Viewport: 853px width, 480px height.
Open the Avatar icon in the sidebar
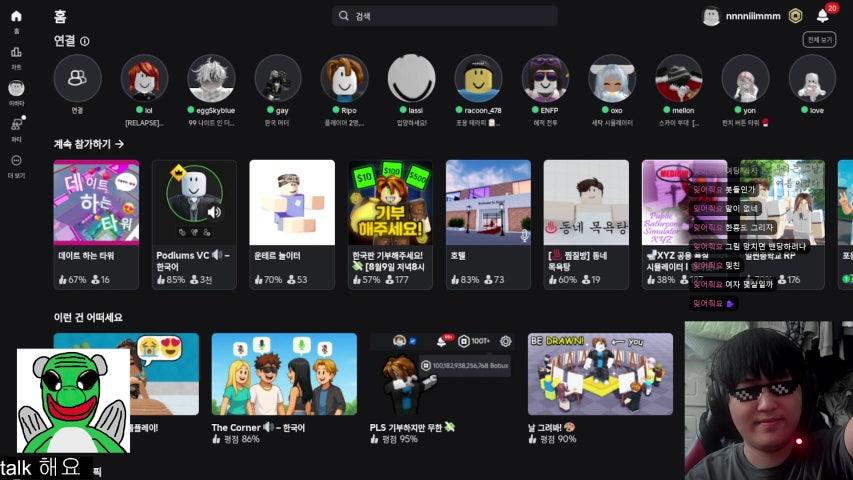coord(16,88)
